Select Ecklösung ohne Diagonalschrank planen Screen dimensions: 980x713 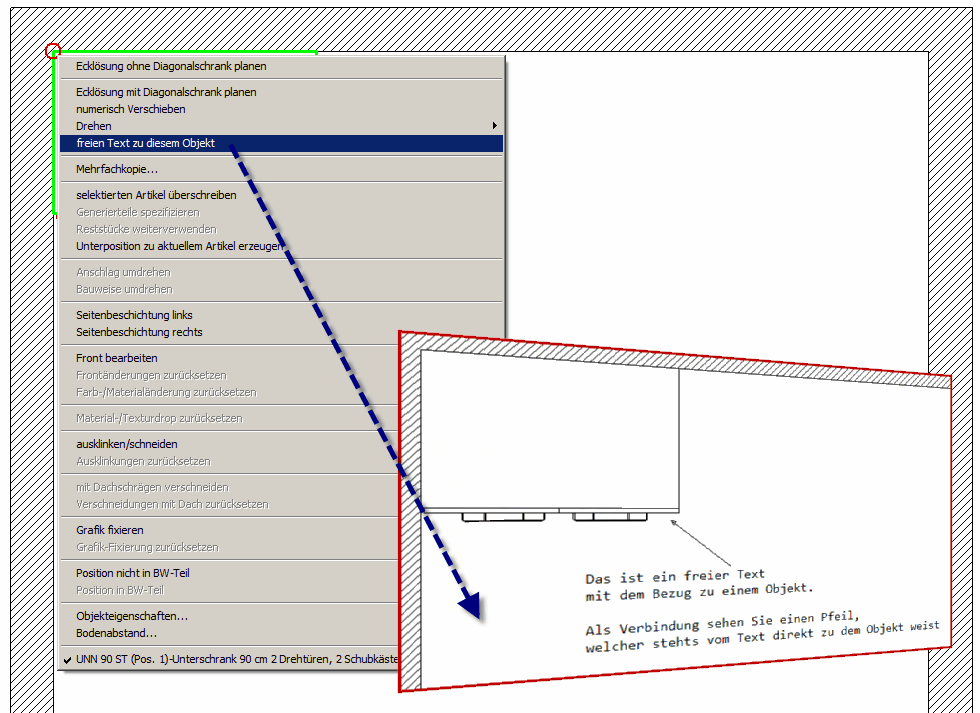point(171,66)
